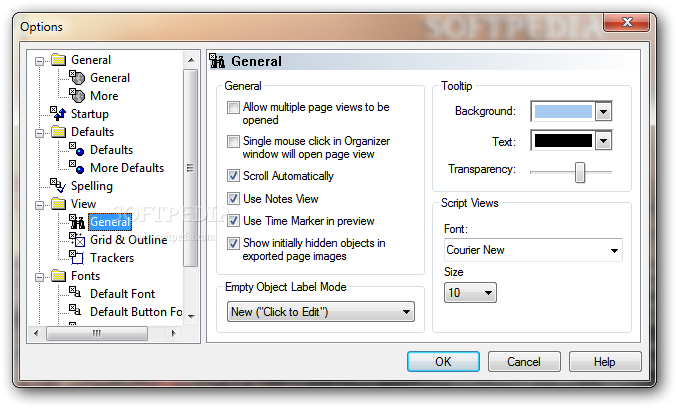677x408 pixels.
Task: Select the Grid & Outline tree item
Action: coord(128,240)
